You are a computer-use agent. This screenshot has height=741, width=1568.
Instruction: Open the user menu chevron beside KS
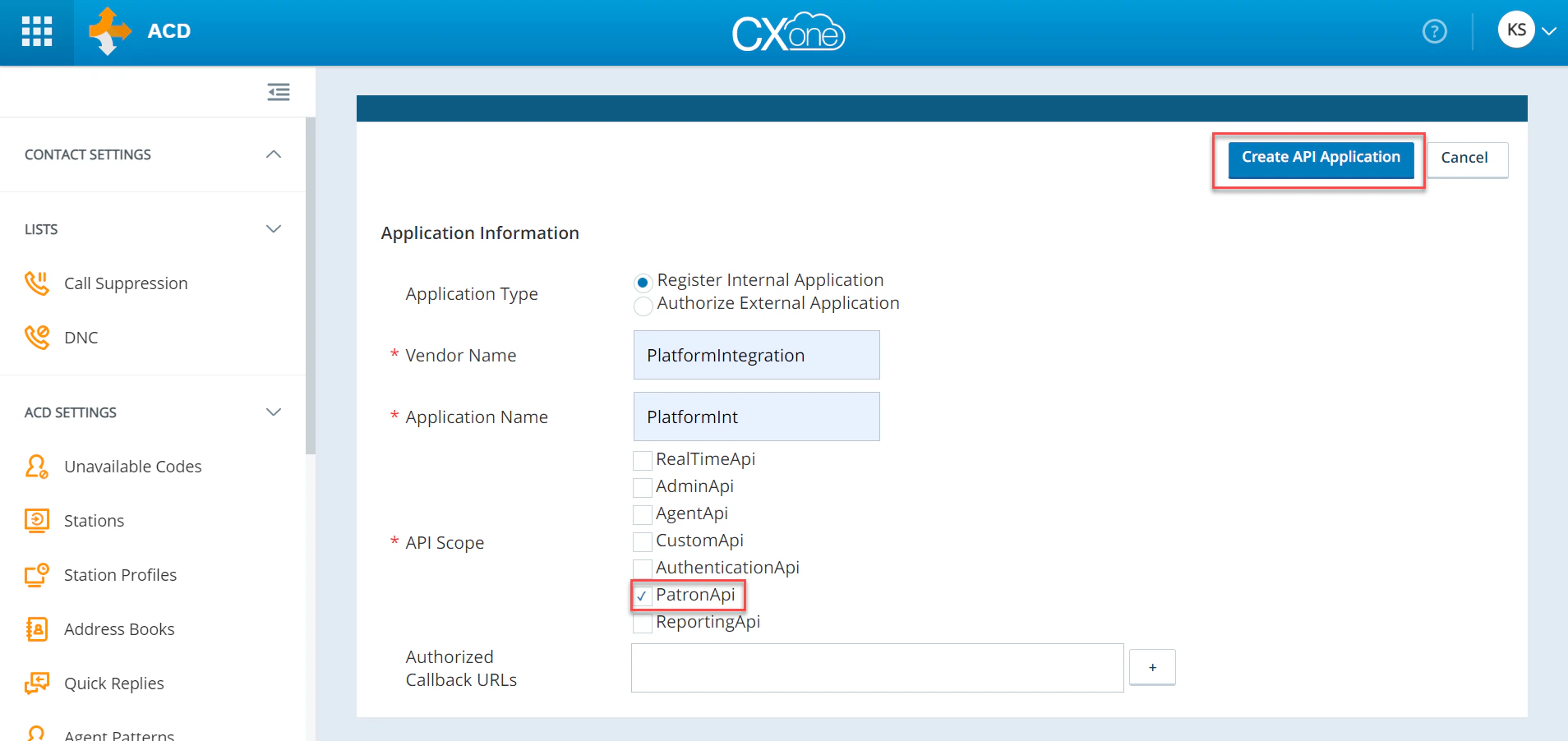[x=1549, y=31]
